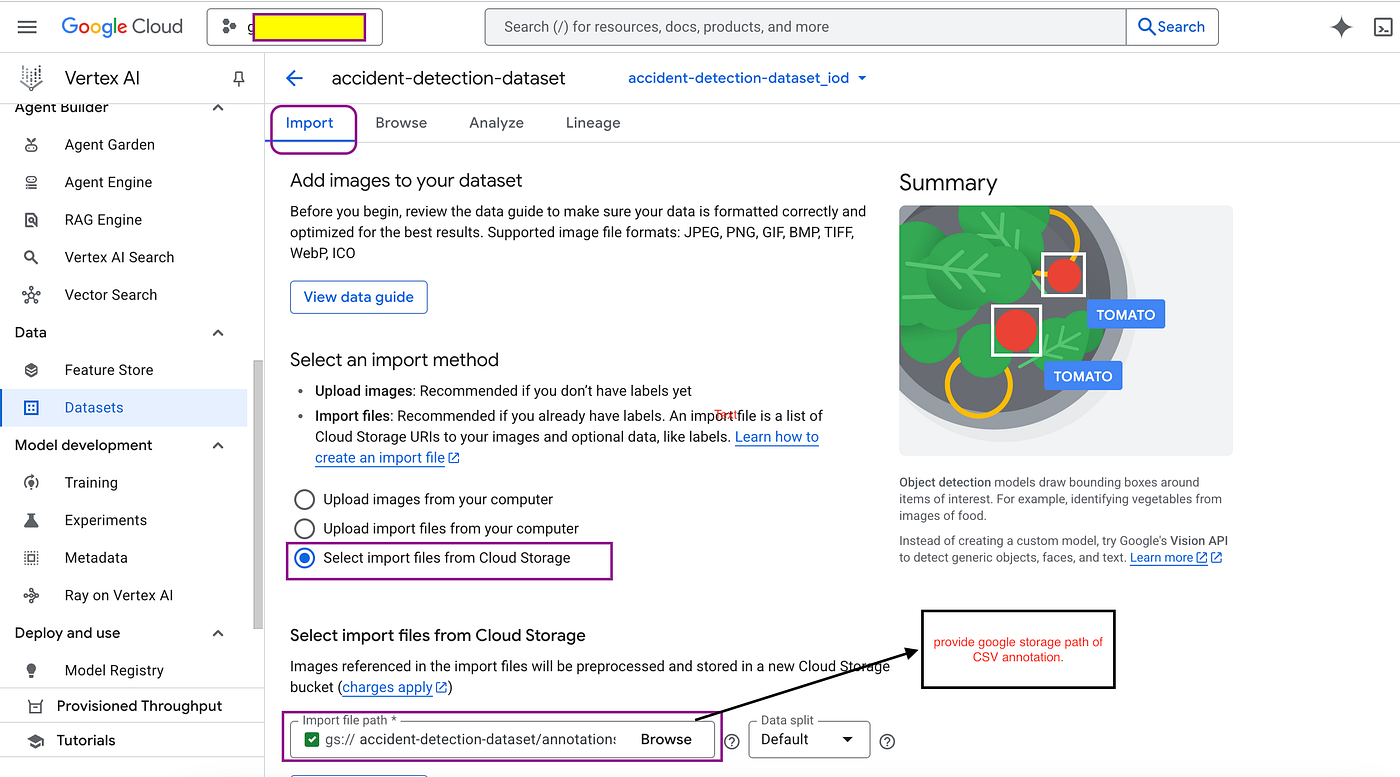This screenshot has width=1400, height=777.
Task: Select Upload import files from your computer
Action: [303, 528]
